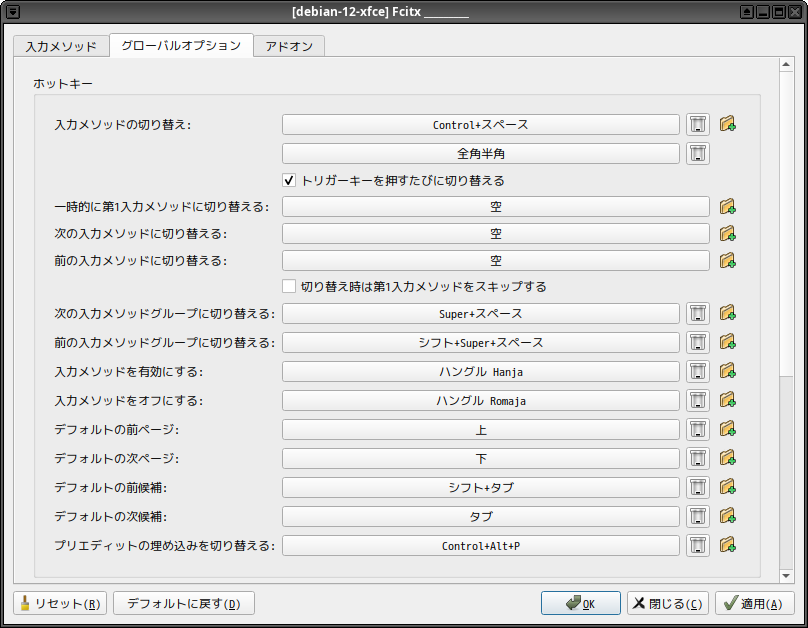Viewport: 808px width, 628px height.
Task: Enable トリガーキーを押すたびに切り替える option
Action: (289, 180)
